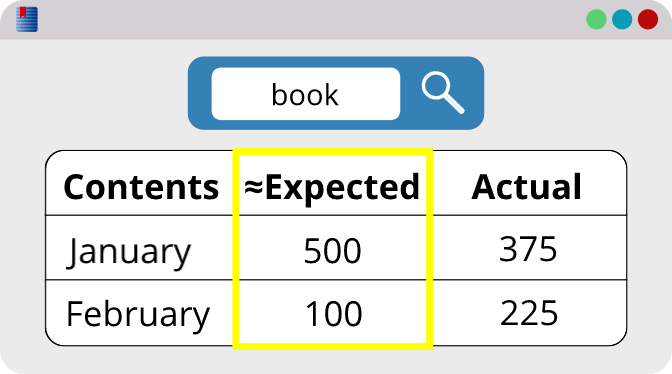The height and width of the screenshot is (374, 672).
Task: Select the Contents column header
Action: coord(141,187)
